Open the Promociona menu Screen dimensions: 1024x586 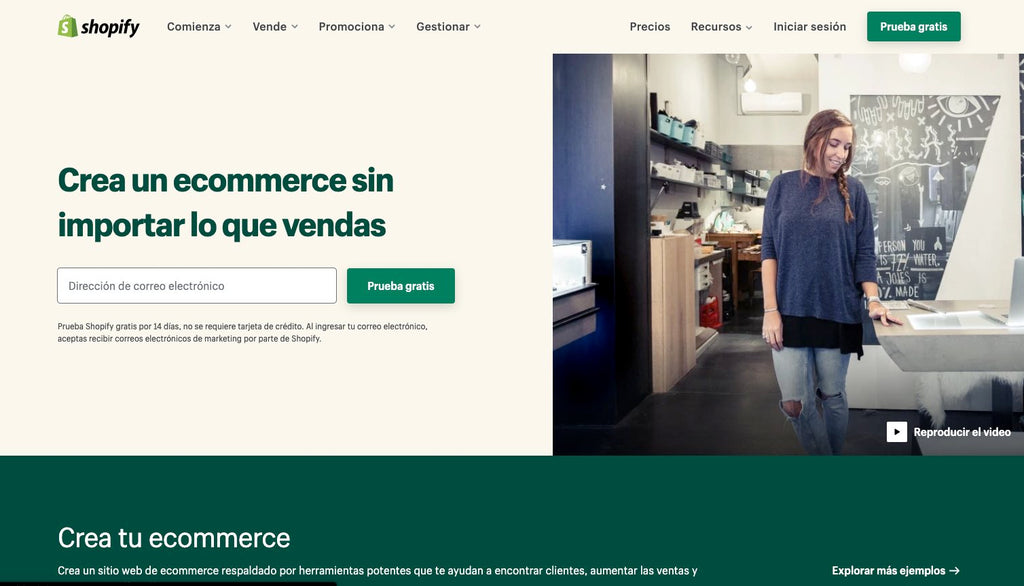click(x=351, y=27)
